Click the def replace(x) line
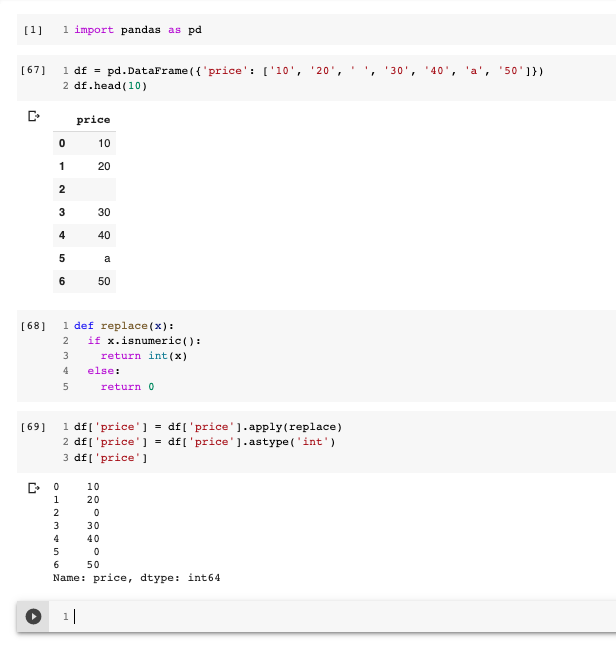 pyautogui.click(x=124, y=326)
